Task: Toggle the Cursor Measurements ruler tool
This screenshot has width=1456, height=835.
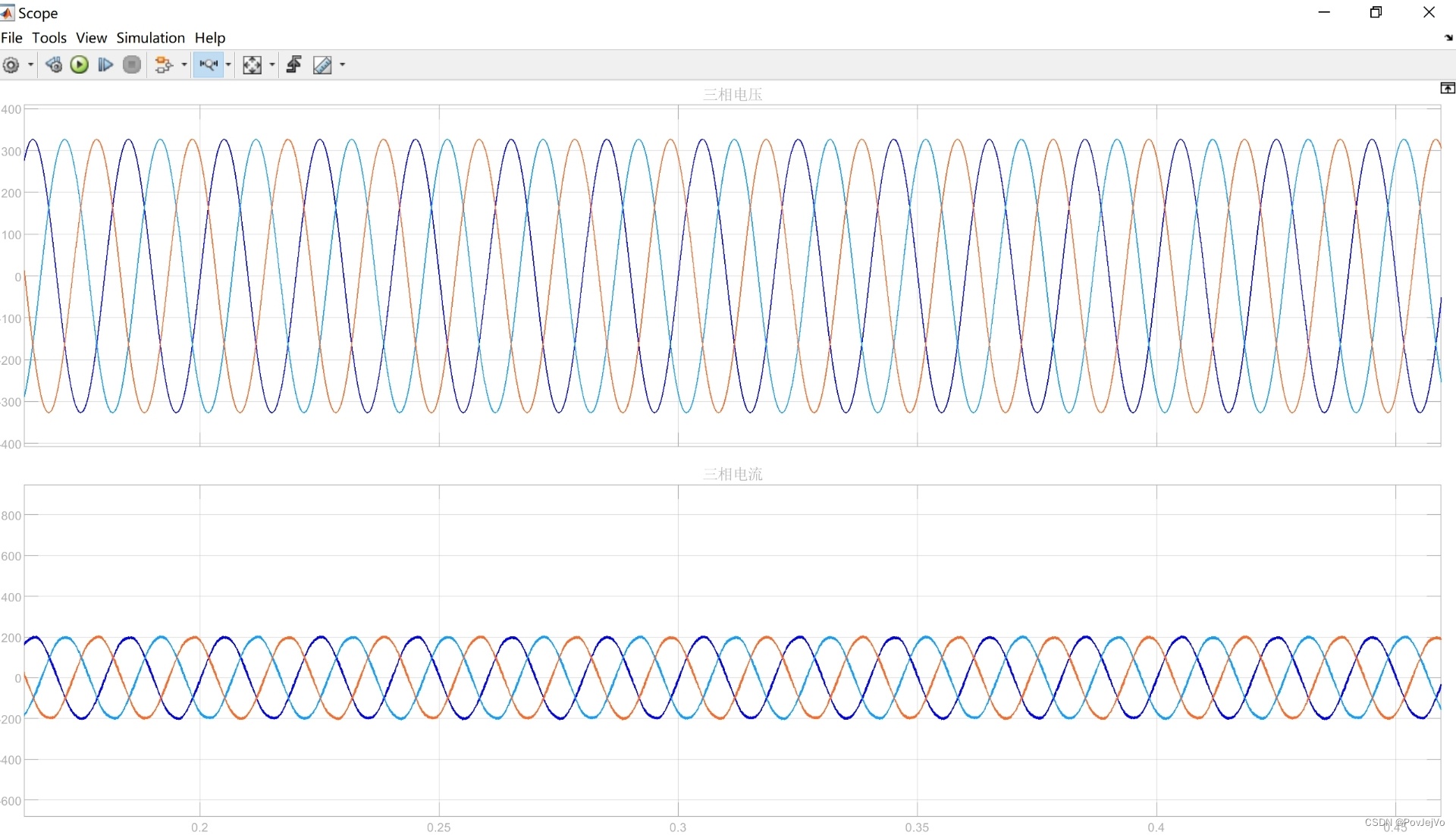Action: (x=322, y=65)
